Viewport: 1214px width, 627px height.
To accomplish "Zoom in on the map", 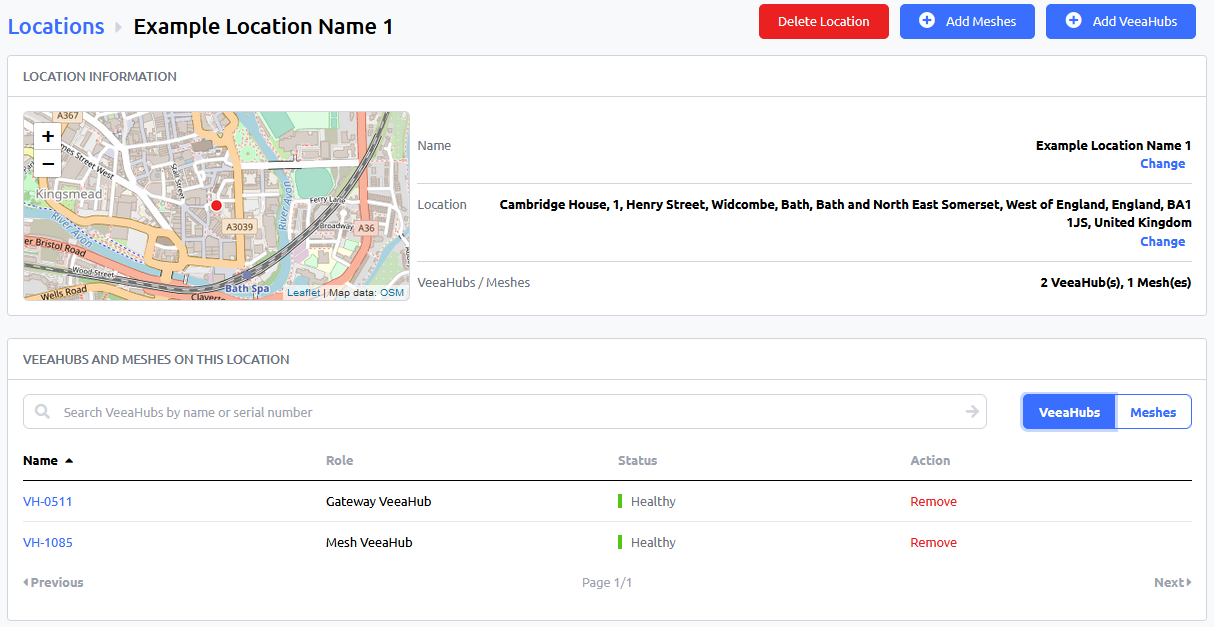I will [47, 136].
